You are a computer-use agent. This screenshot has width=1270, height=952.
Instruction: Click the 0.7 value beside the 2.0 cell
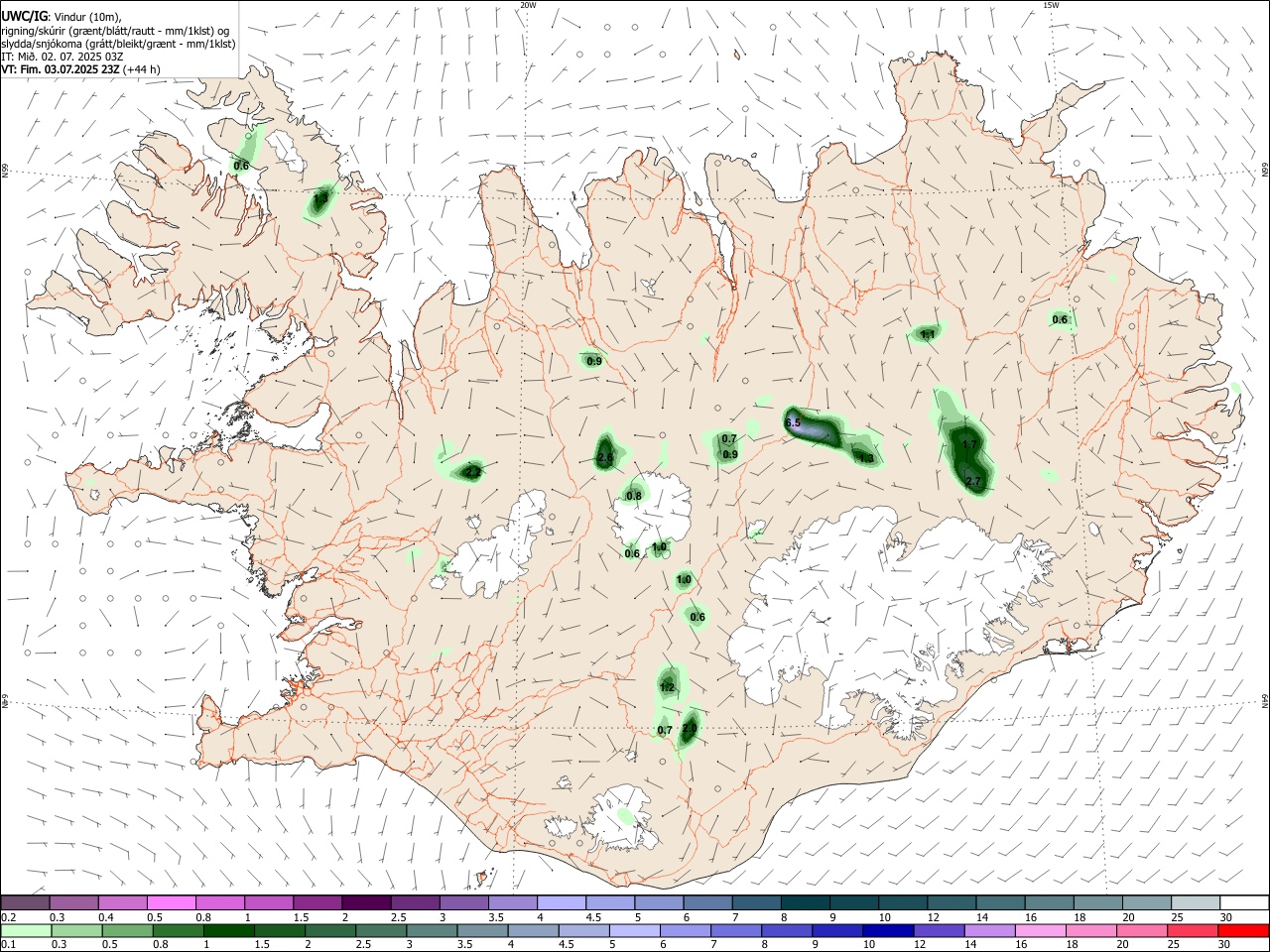tap(665, 731)
